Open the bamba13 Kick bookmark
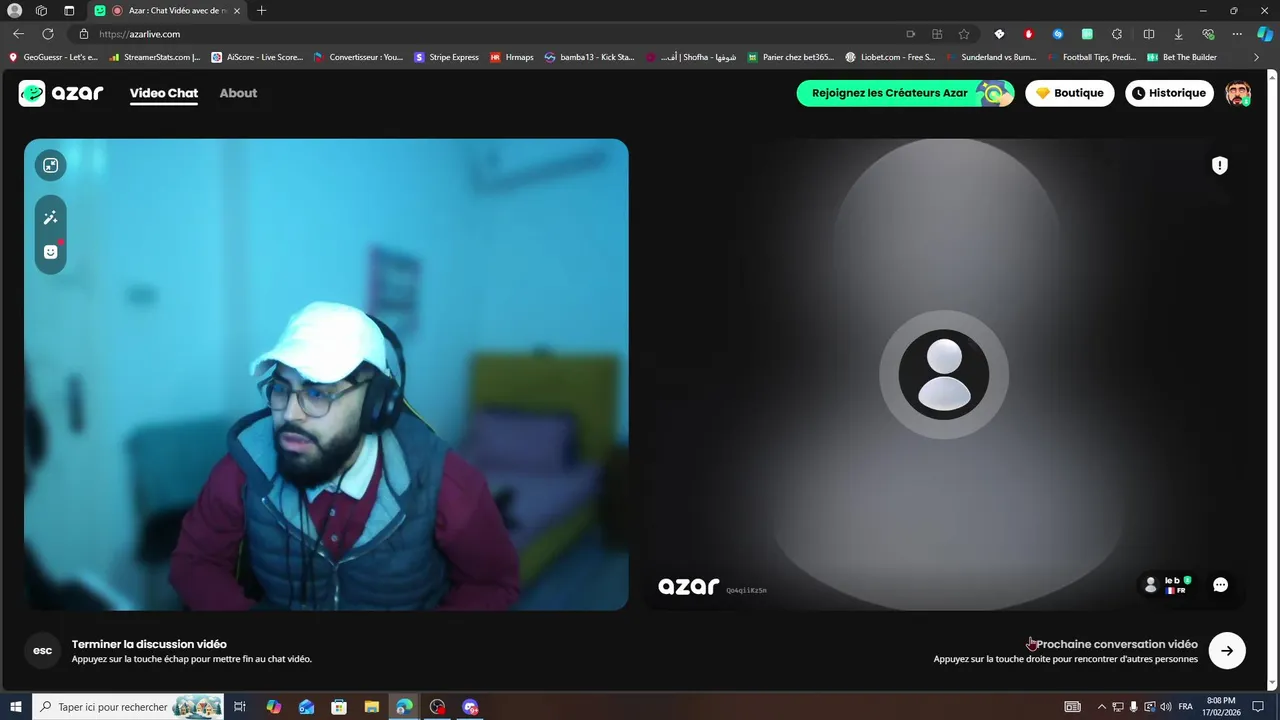The width and height of the screenshot is (1280, 720). point(590,57)
